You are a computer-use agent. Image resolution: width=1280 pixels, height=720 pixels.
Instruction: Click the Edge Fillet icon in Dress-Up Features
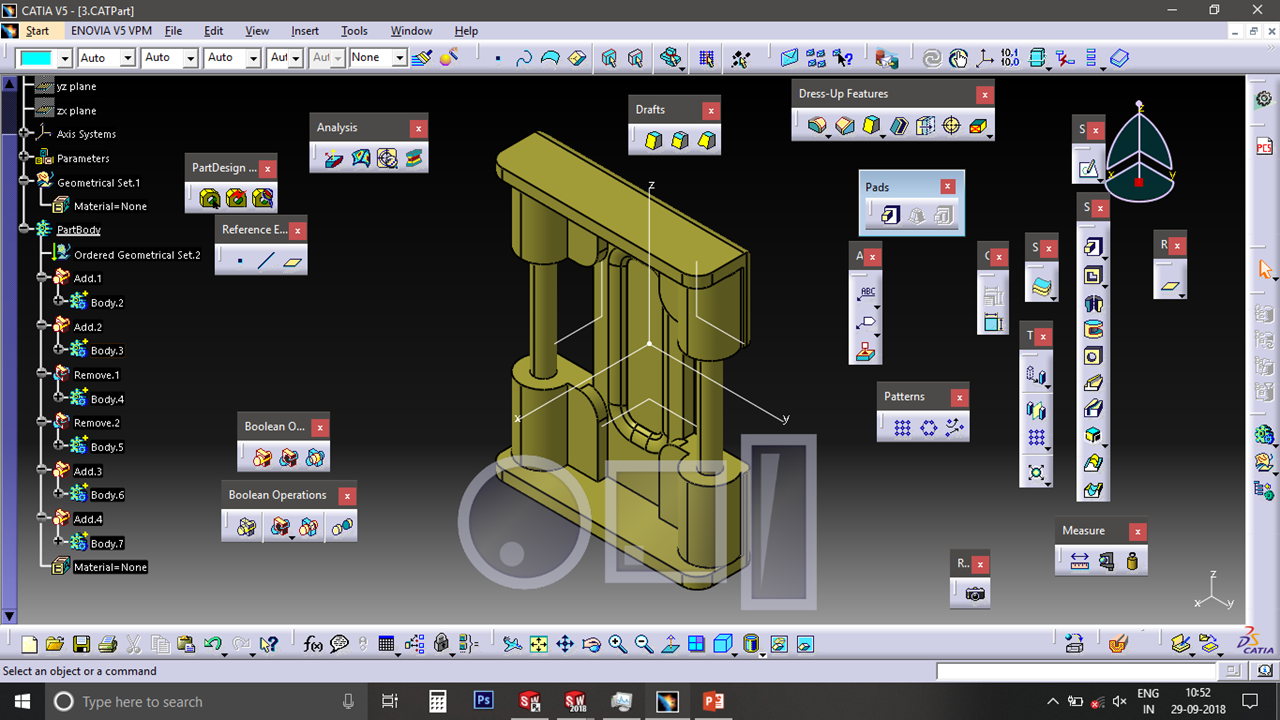[x=818, y=126]
